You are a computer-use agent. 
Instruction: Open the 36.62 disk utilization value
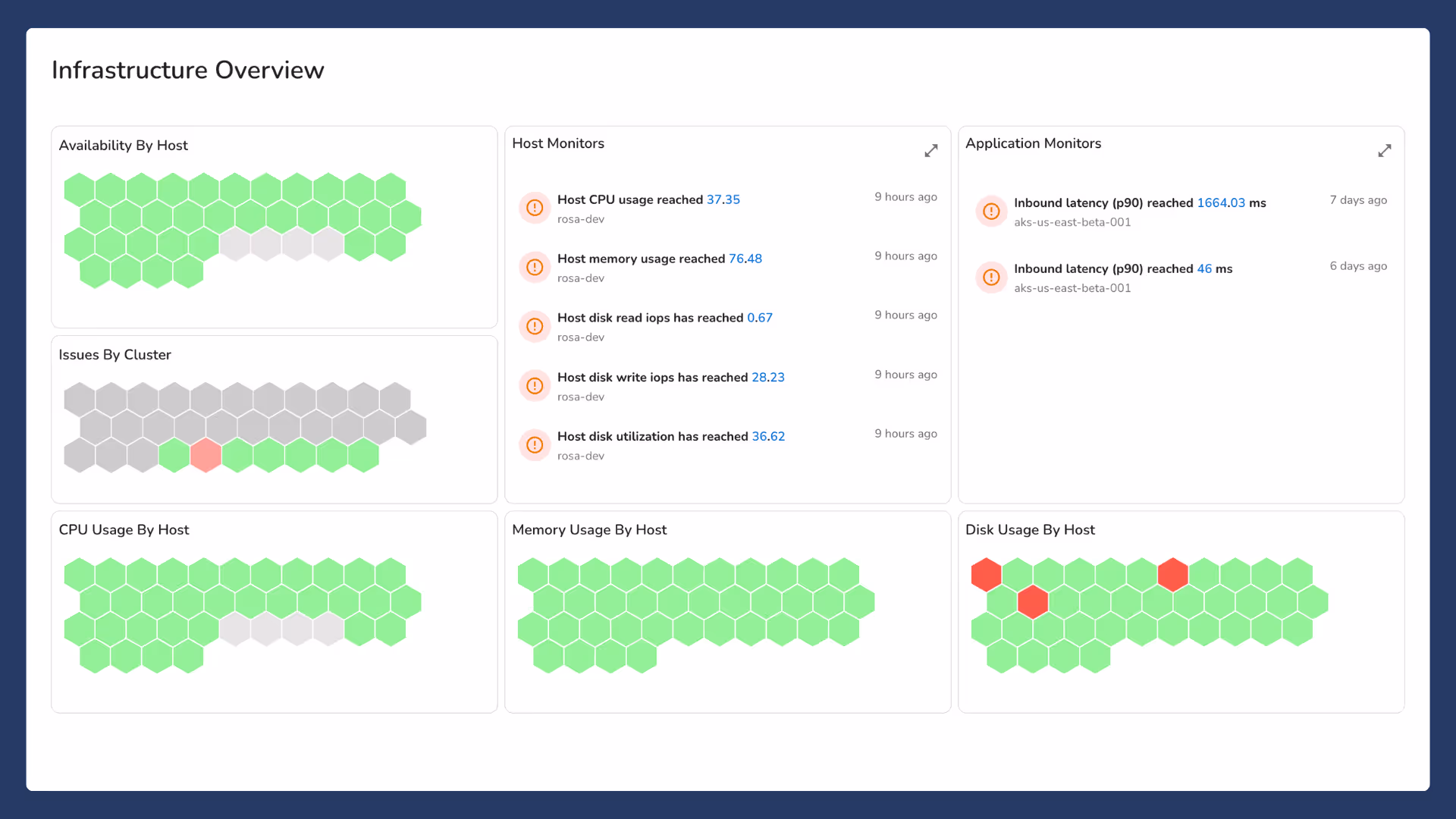768,436
